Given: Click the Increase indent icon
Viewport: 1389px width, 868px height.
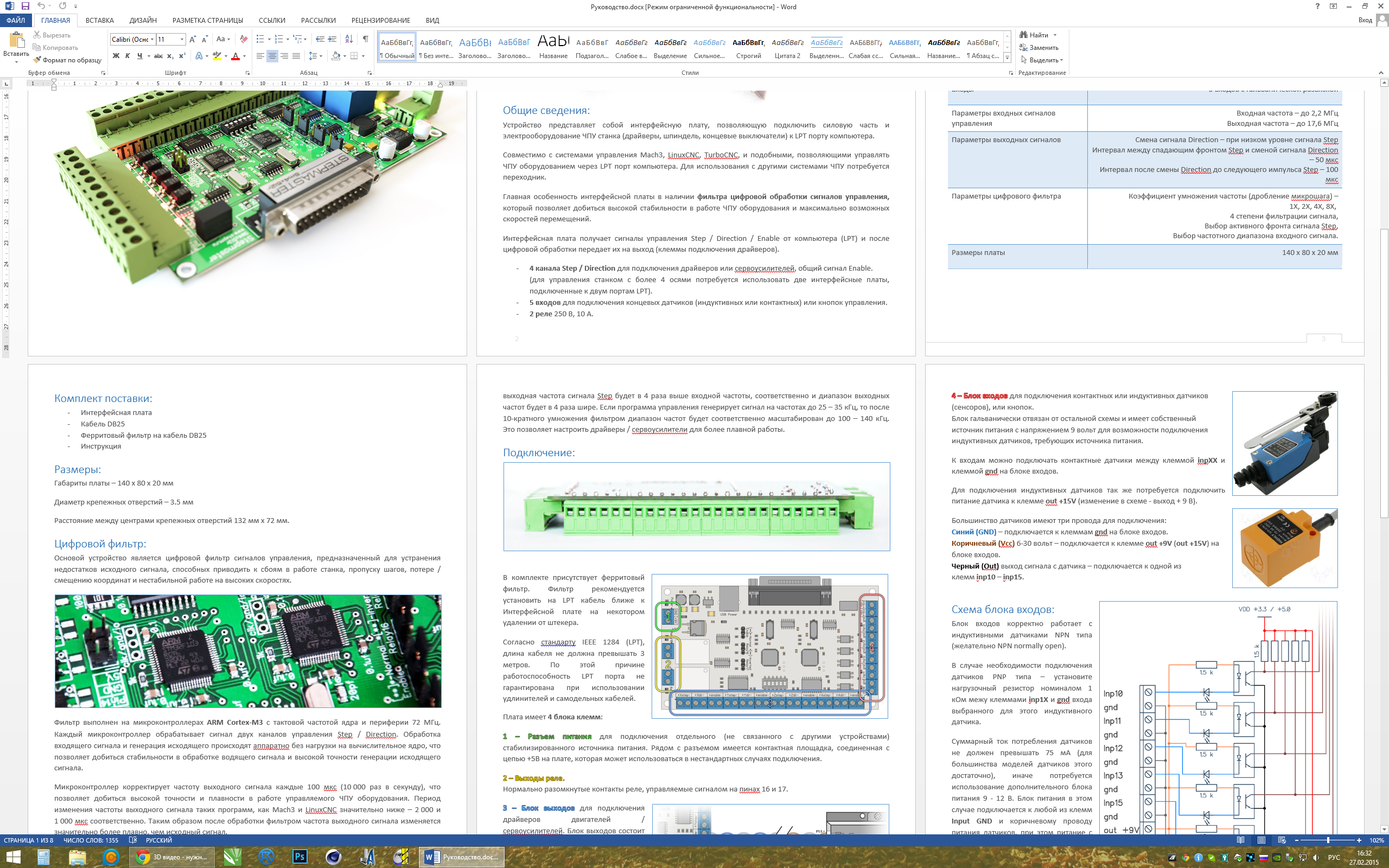Looking at the screenshot, I should point(332,39).
